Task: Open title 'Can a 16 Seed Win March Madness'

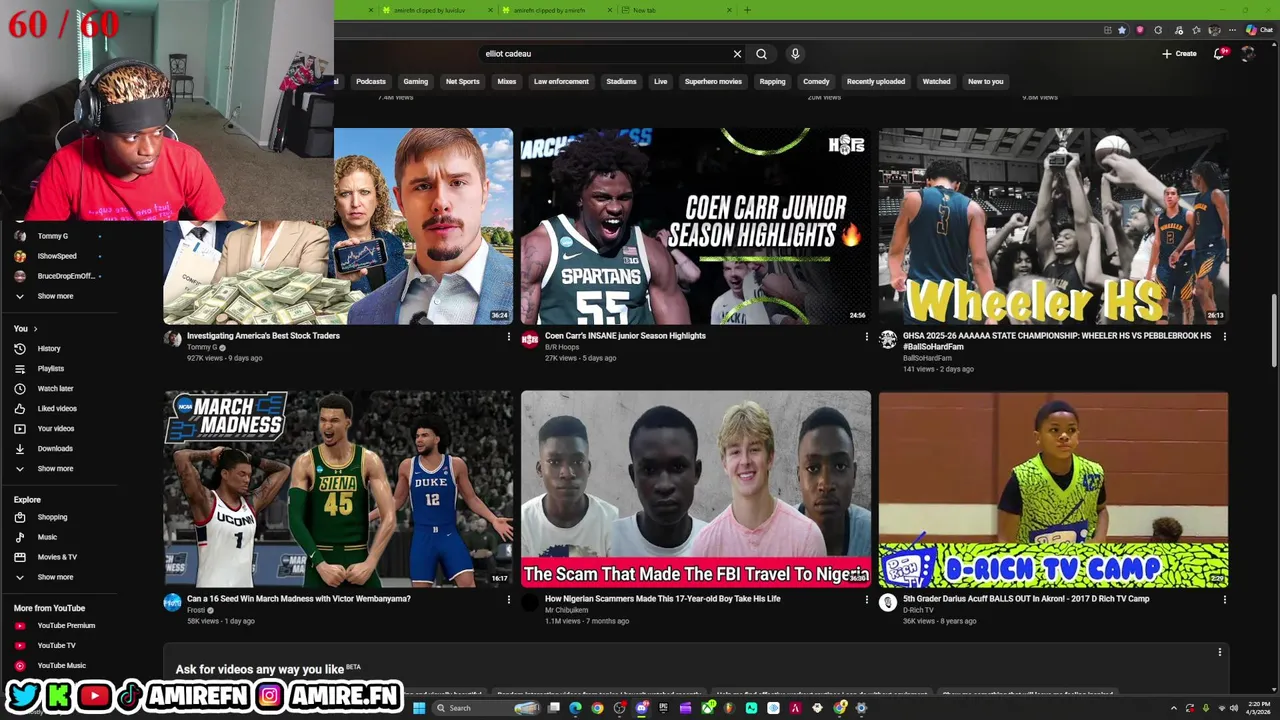Action: 299,599
